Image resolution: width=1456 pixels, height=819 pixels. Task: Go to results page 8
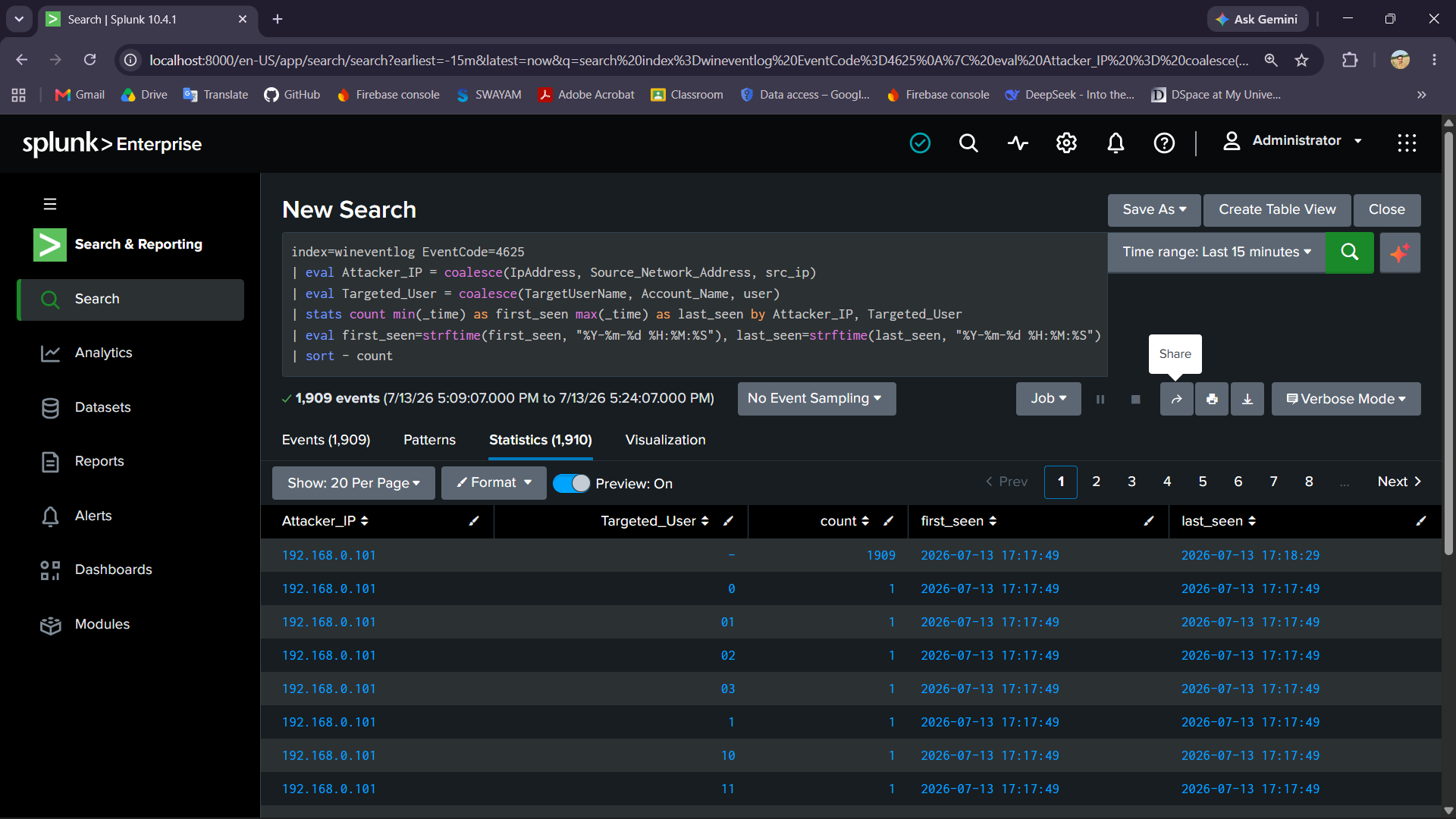click(x=1309, y=482)
